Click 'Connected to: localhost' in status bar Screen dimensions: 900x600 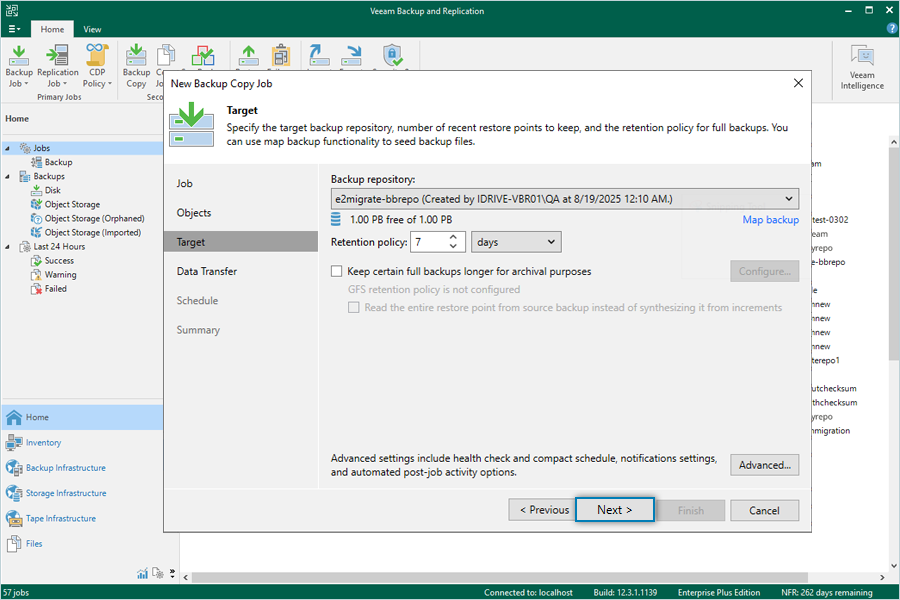pyautogui.click(x=528, y=593)
